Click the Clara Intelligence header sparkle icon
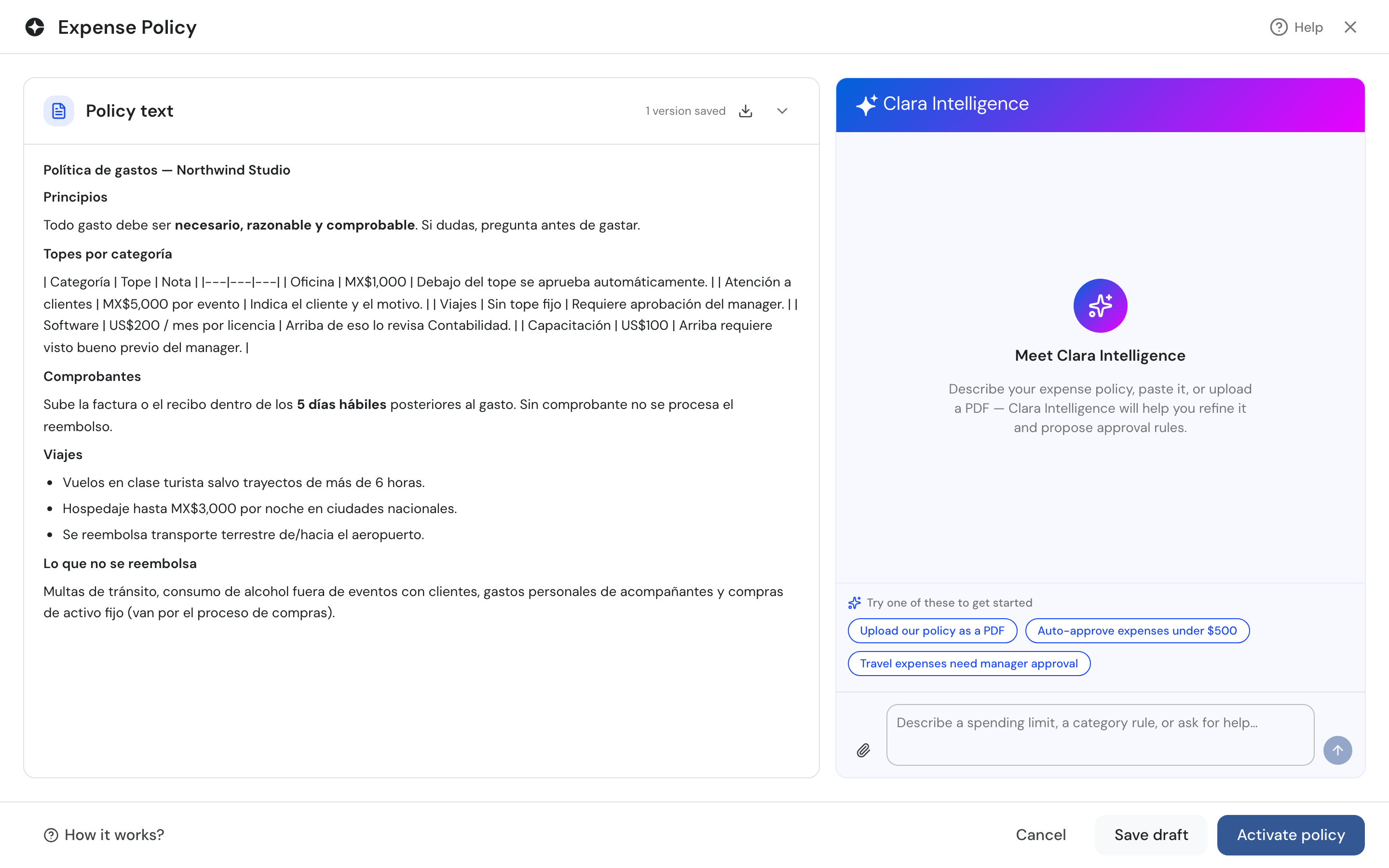The height and width of the screenshot is (868, 1389). pos(866,105)
